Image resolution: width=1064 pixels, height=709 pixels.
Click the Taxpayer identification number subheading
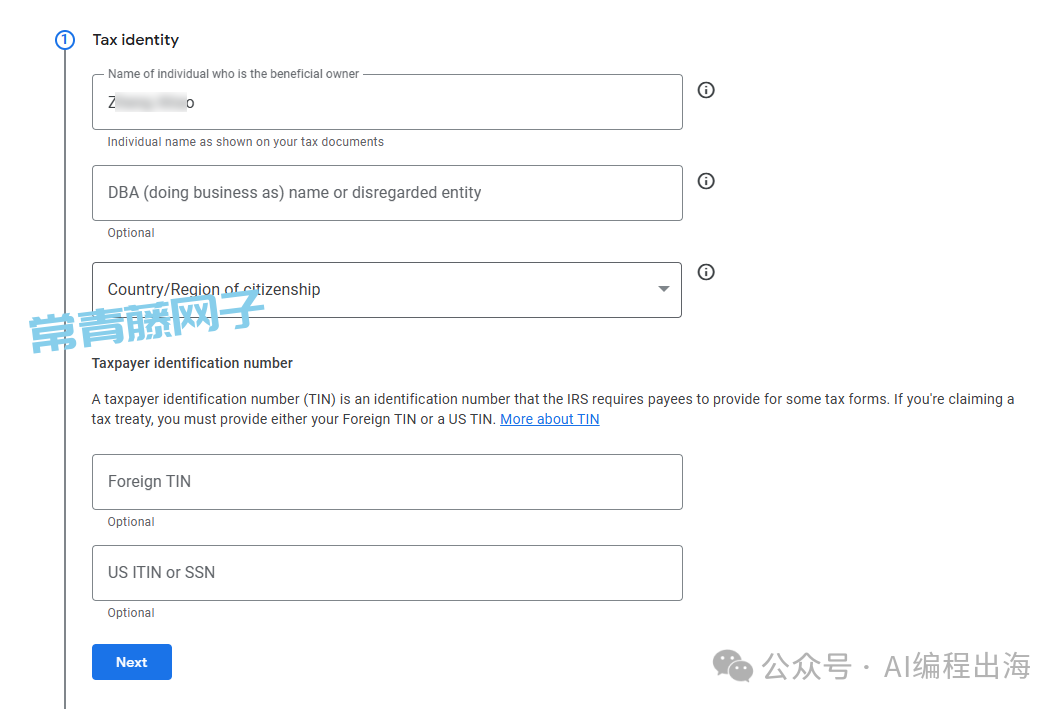(x=192, y=363)
